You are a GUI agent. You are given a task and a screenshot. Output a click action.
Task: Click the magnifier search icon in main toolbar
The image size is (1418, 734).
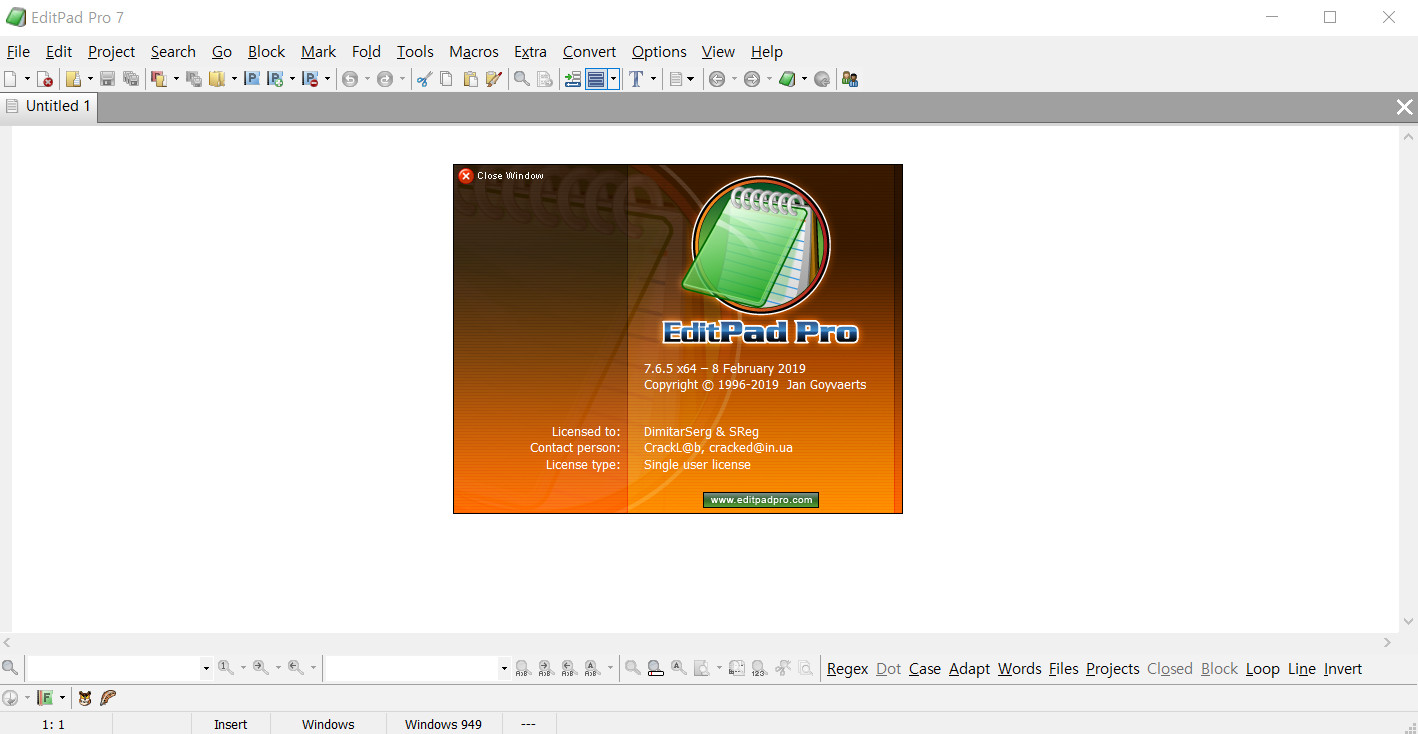(x=522, y=79)
